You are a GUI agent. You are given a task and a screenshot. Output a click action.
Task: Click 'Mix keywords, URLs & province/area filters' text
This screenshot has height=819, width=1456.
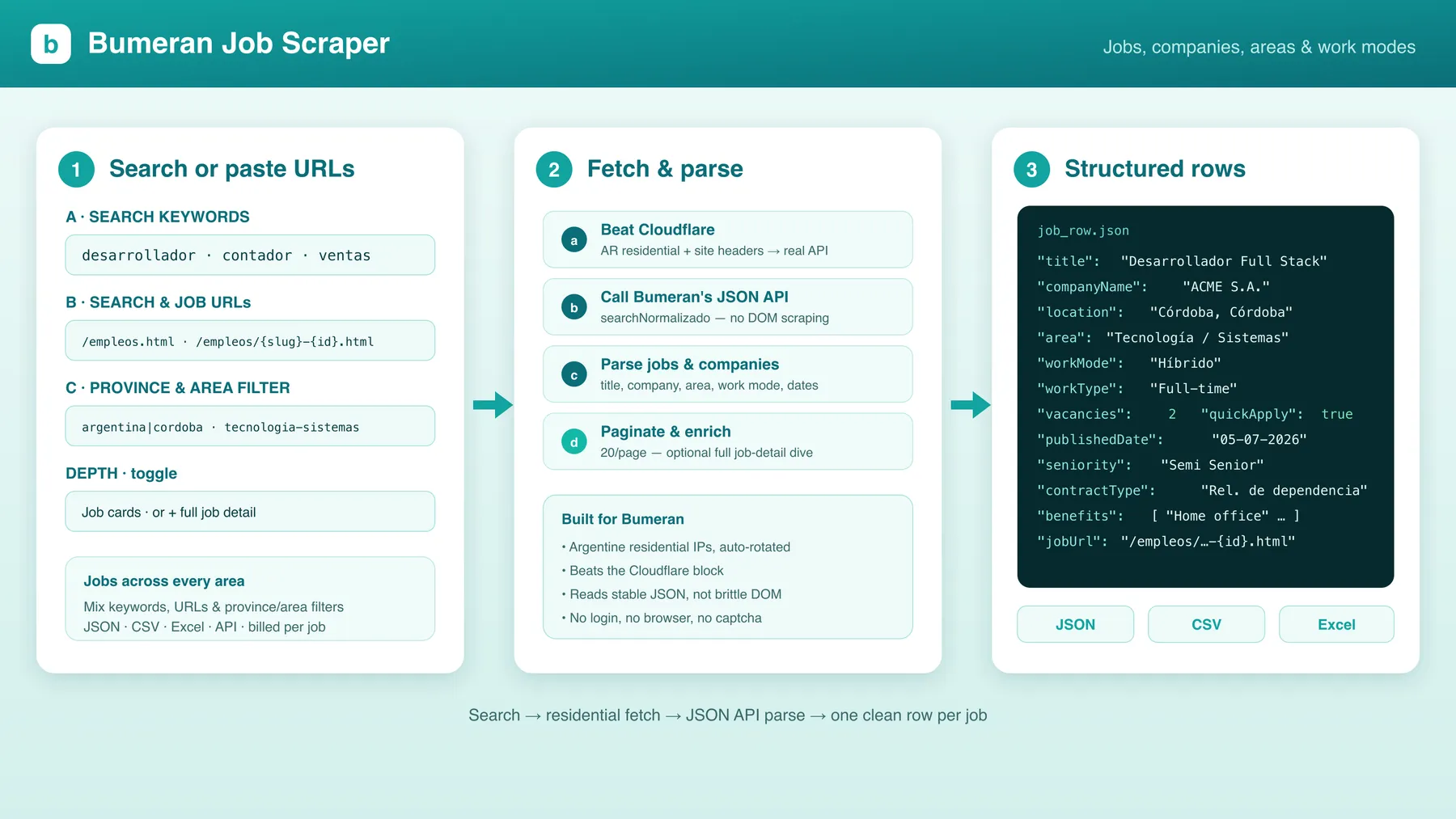pos(214,607)
